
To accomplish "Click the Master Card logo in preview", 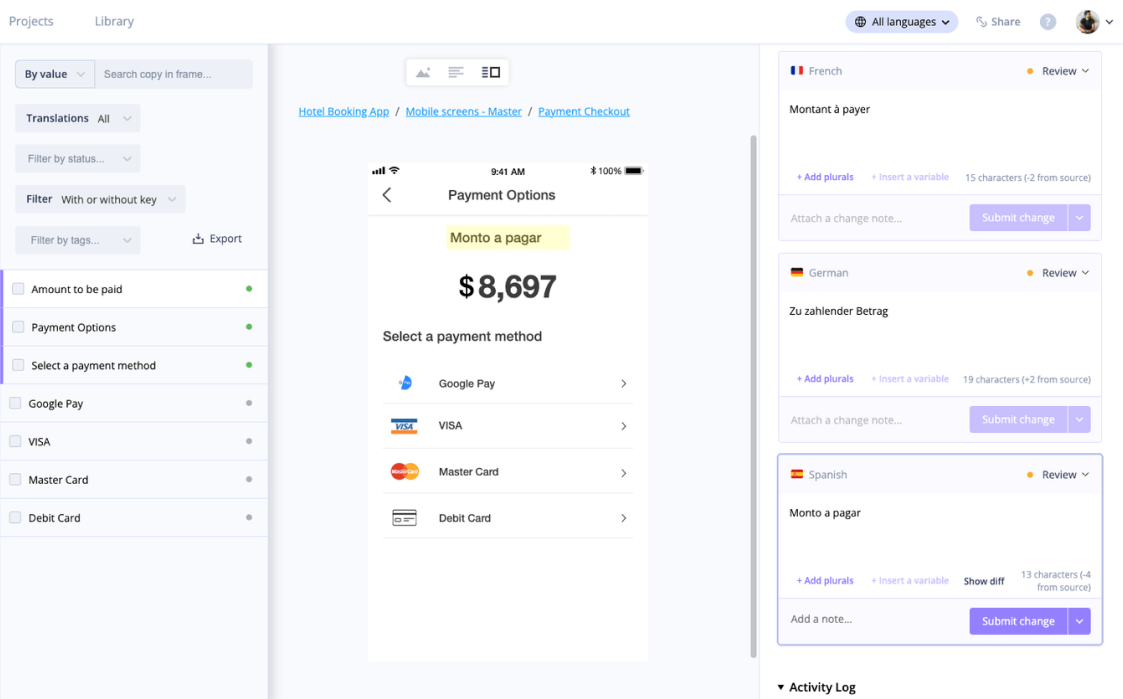I will coord(405,471).
